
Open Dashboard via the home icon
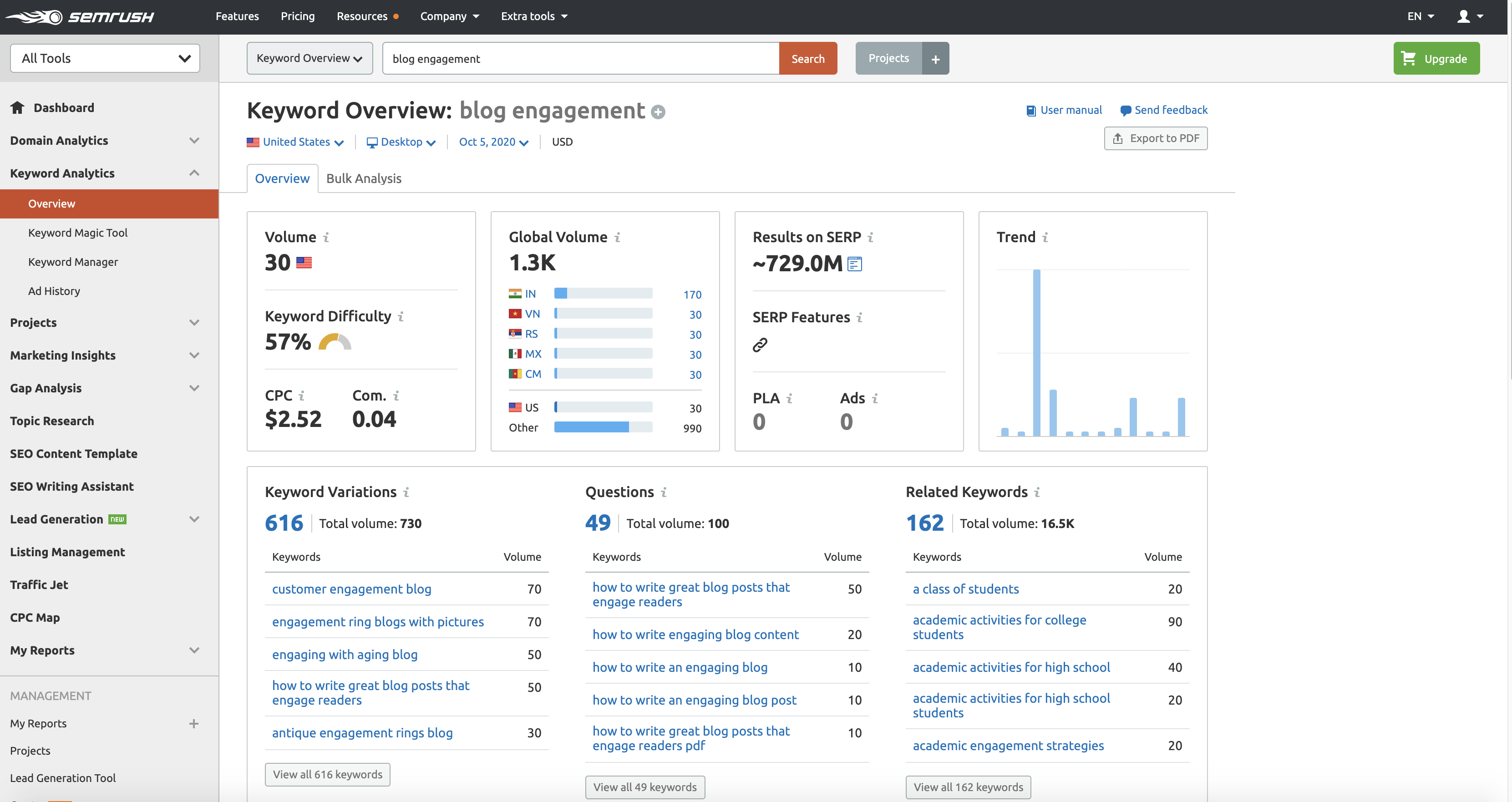(18, 107)
